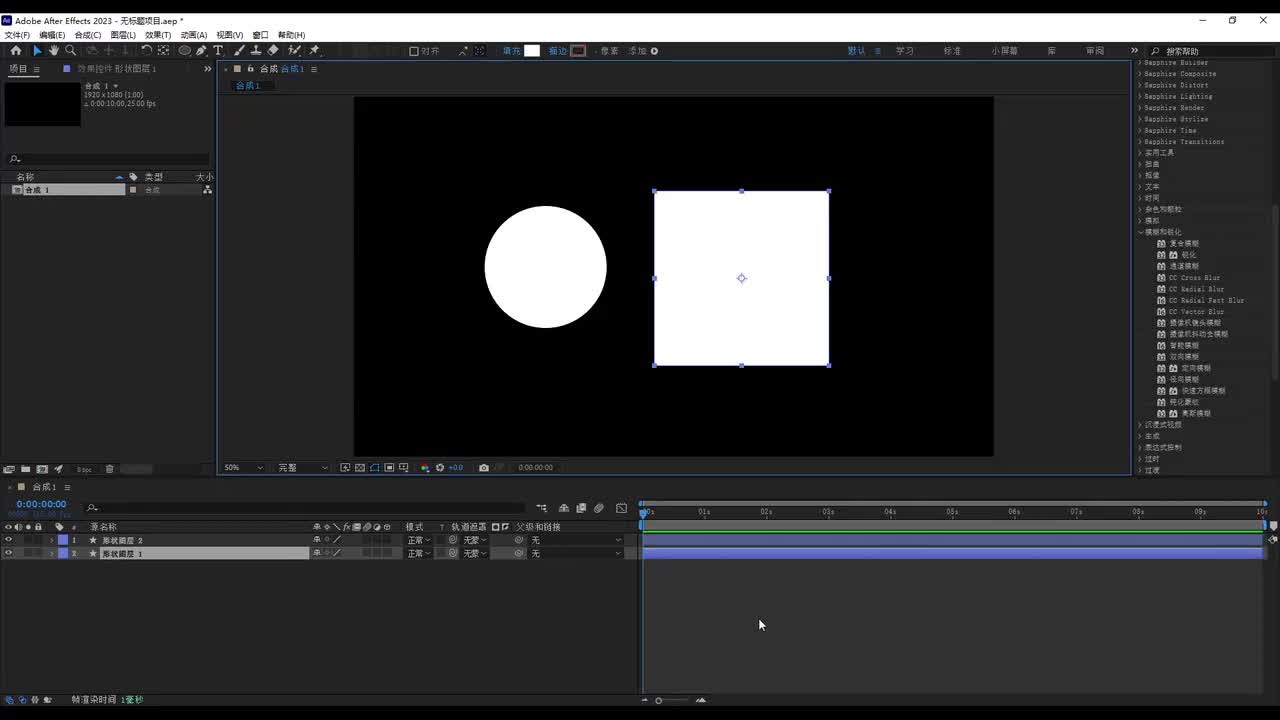Click the 描边 stroke options link
Image resolution: width=1280 pixels, height=720 pixels.
[558, 51]
